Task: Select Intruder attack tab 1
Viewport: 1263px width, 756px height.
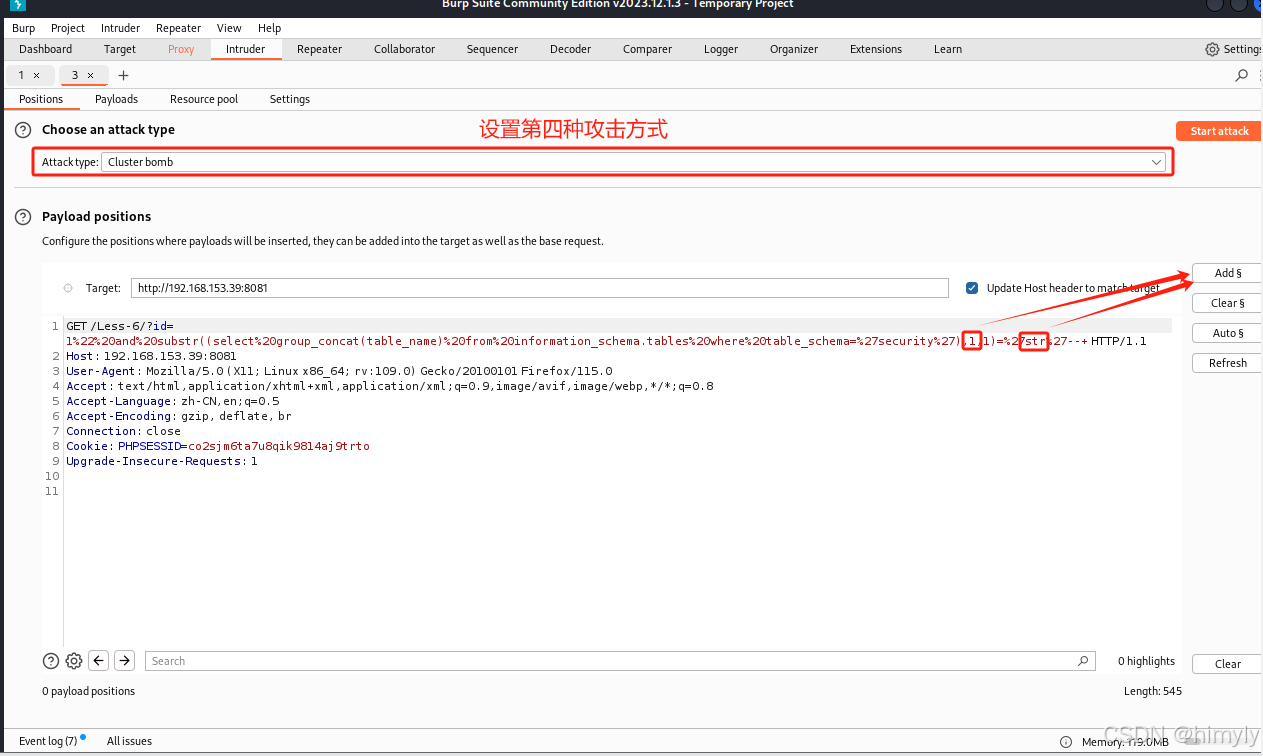Action: click(x=21, y=75)
